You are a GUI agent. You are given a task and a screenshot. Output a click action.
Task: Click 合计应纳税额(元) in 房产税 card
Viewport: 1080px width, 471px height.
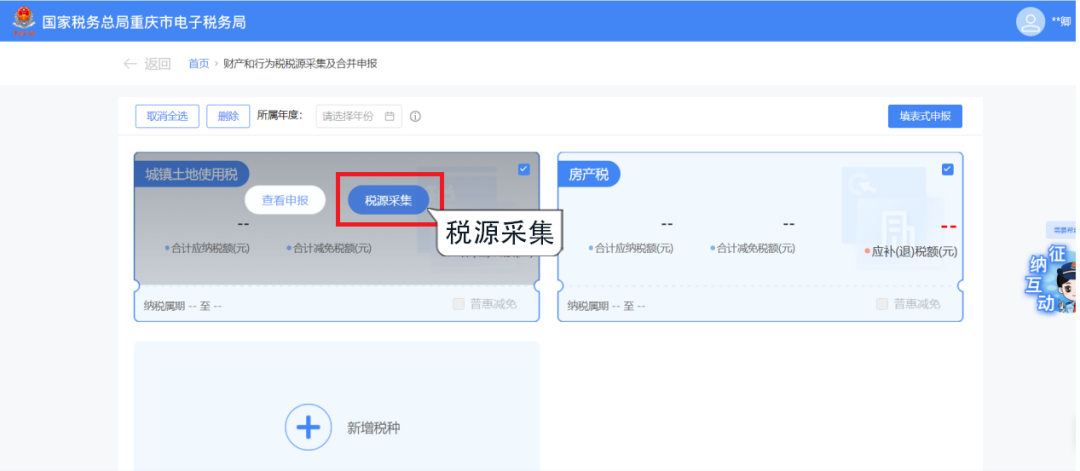pyautogui.click(x=634, y=249)
